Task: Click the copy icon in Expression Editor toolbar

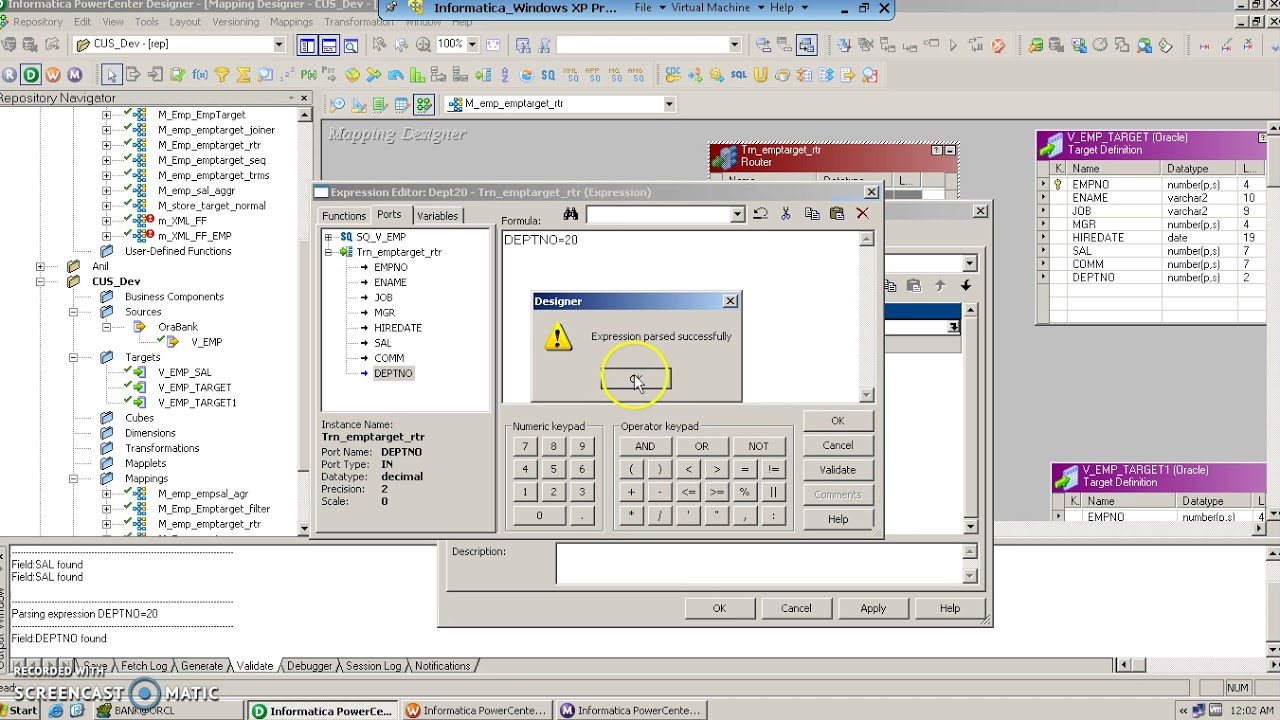Action: 812,214
